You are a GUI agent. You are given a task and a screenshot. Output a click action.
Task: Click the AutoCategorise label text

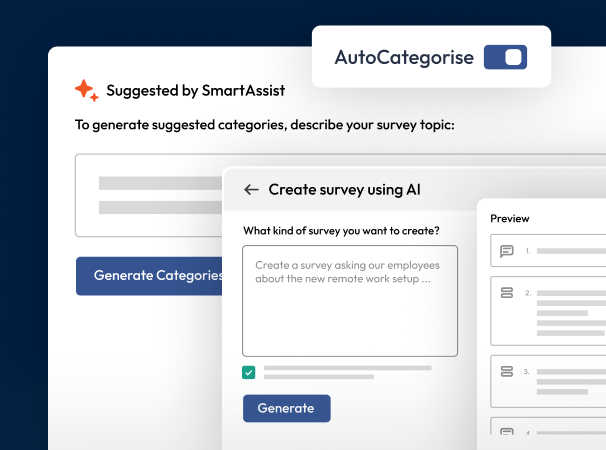click(x=404, y=57)
